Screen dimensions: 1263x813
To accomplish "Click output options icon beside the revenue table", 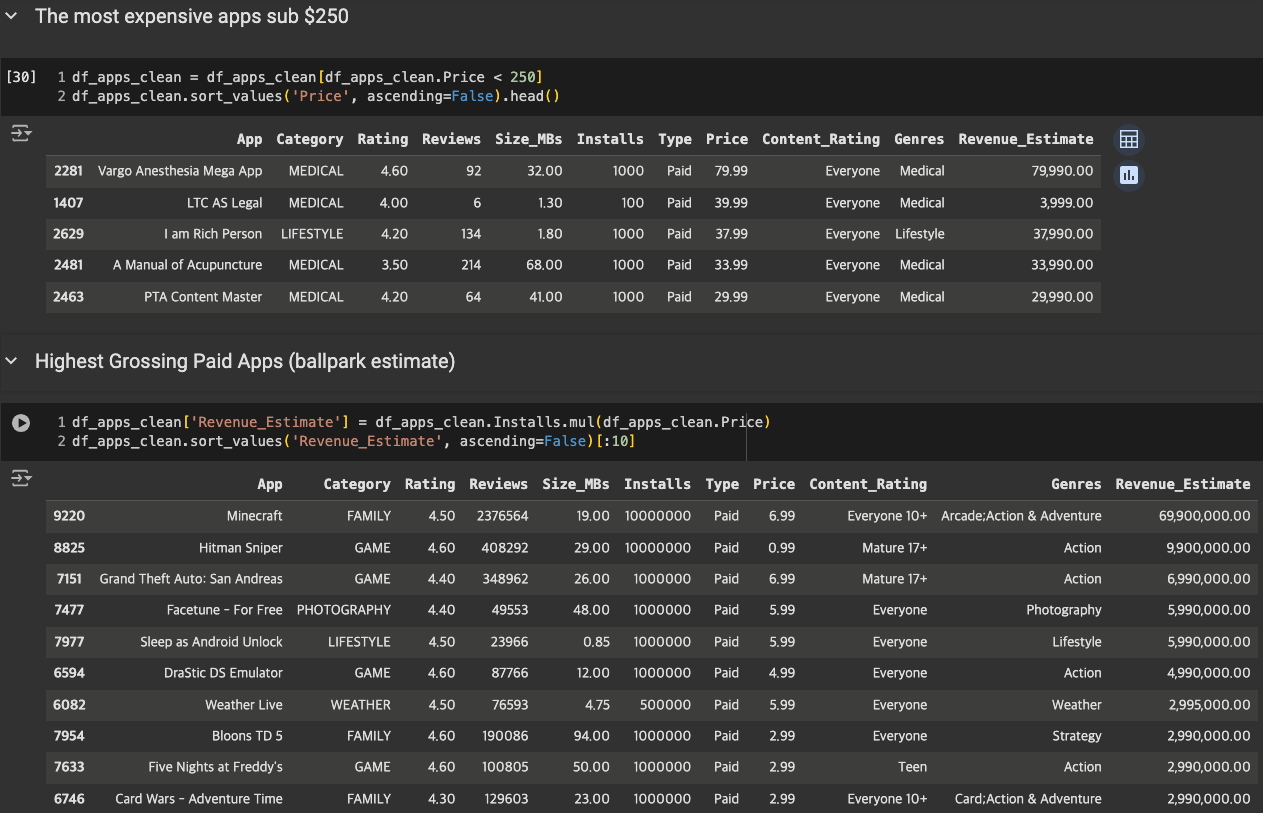I will [x=21, y=479].
